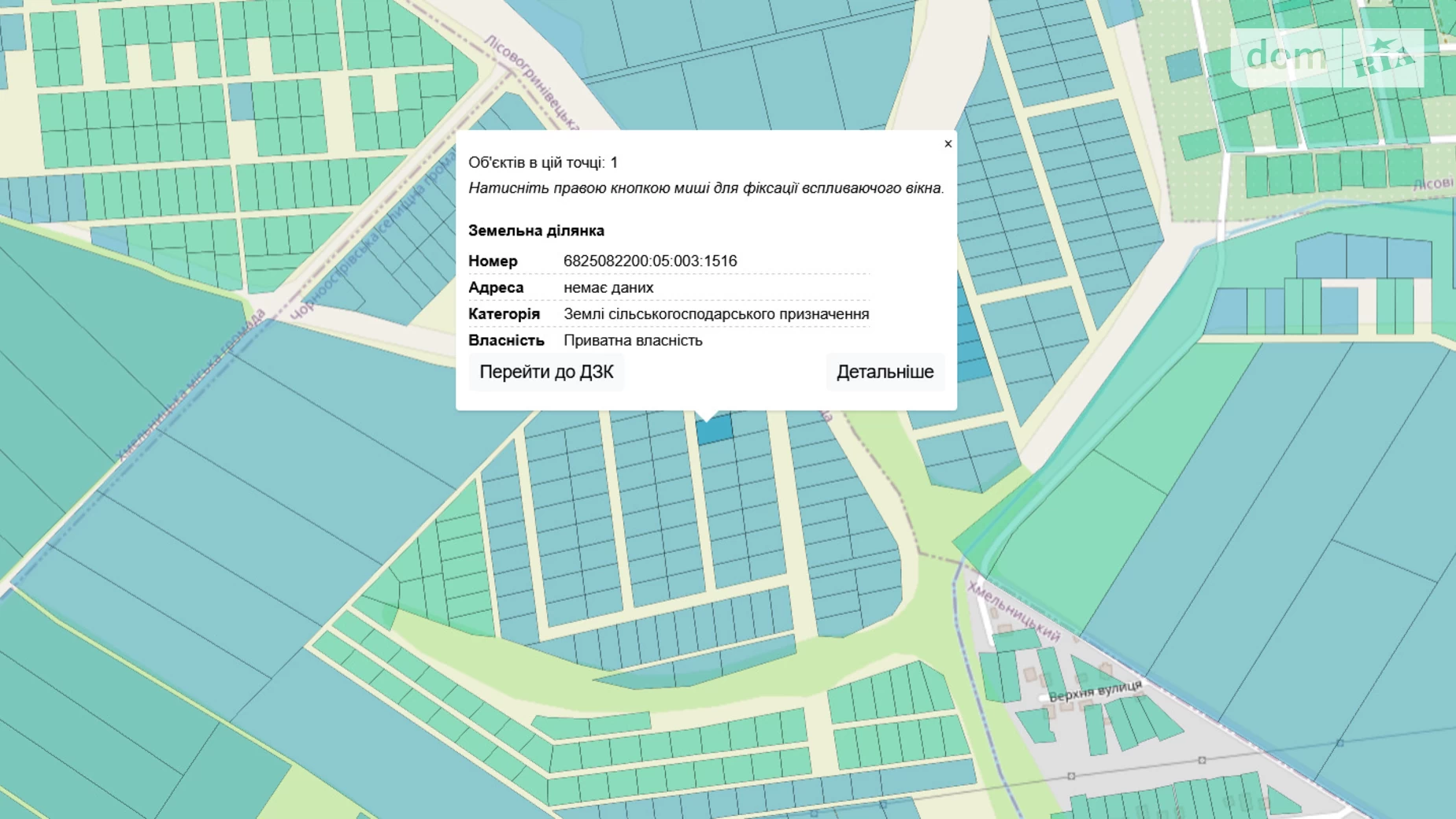Click the 'Земельна ділянка' heading in the popup

536,231
